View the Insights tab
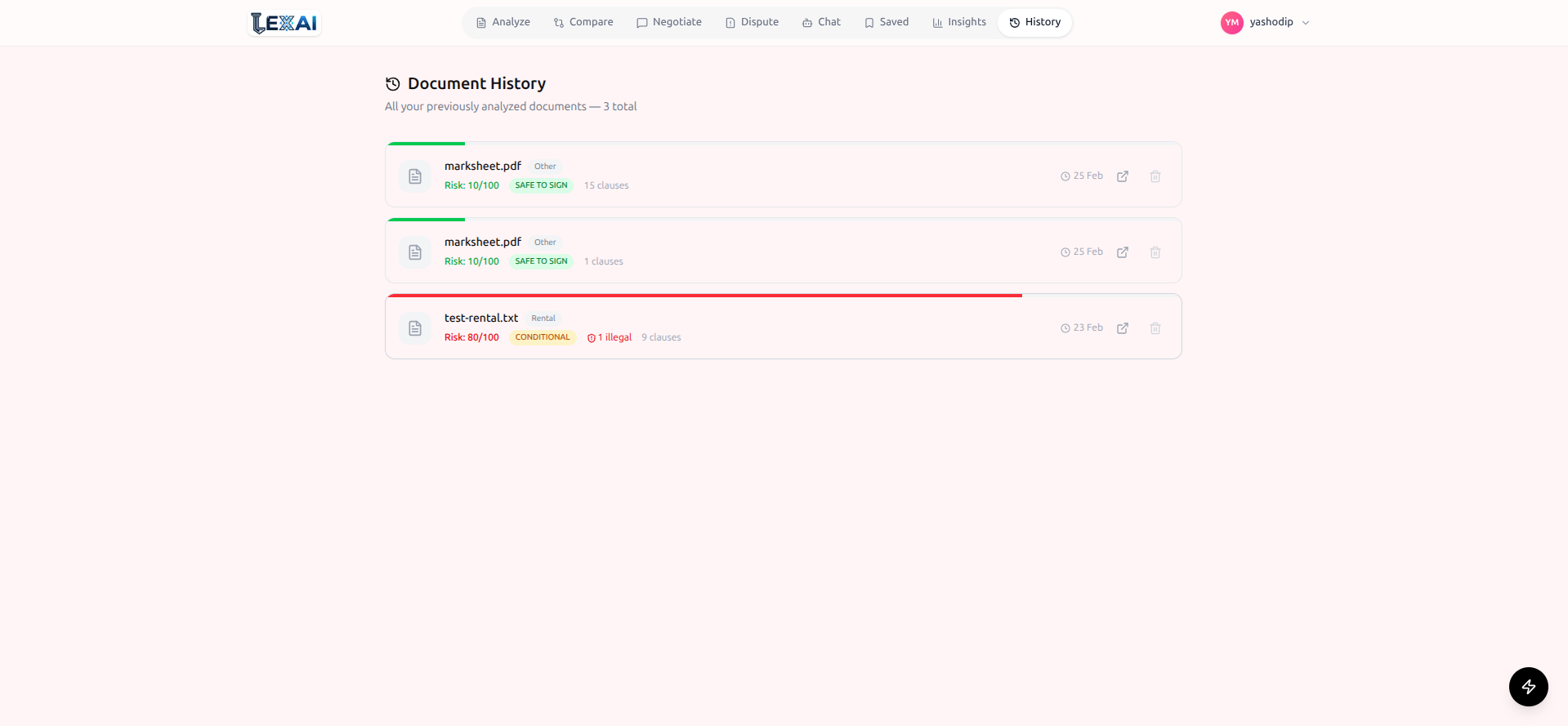The image size is (1568, 726). point(959,22)
